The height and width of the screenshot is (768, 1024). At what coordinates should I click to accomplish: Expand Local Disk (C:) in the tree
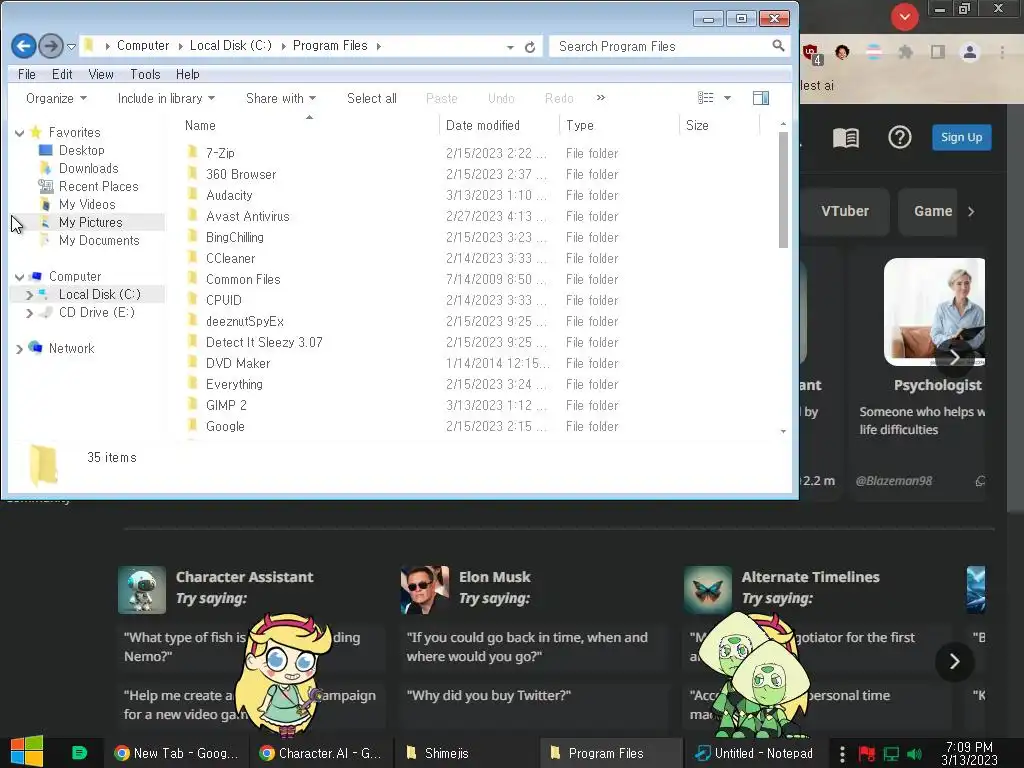click(x=29, y=295)
